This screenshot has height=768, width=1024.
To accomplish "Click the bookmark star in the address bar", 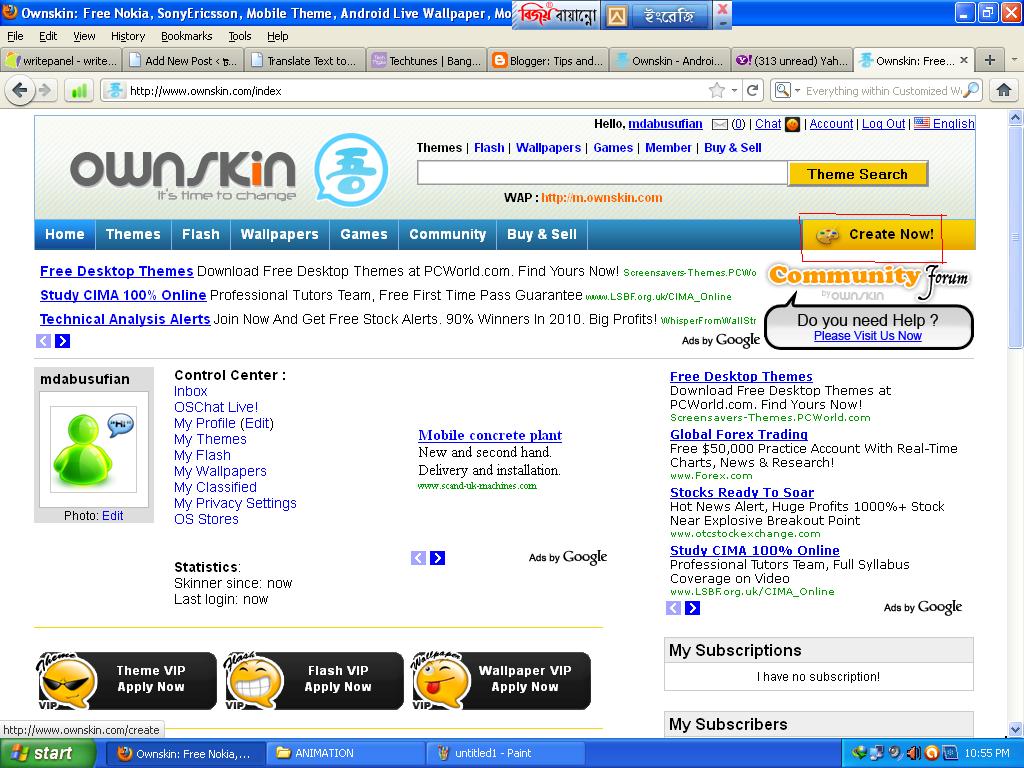I will tap(716, 91).
